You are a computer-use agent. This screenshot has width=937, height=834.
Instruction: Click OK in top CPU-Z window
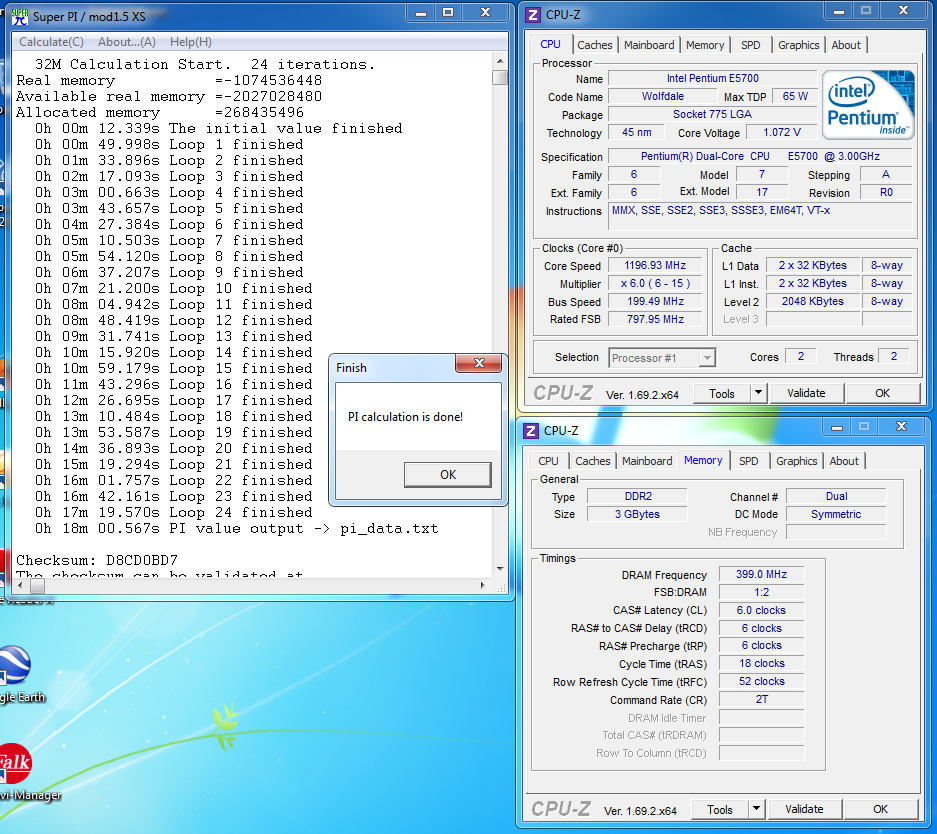tap(883, 393)
